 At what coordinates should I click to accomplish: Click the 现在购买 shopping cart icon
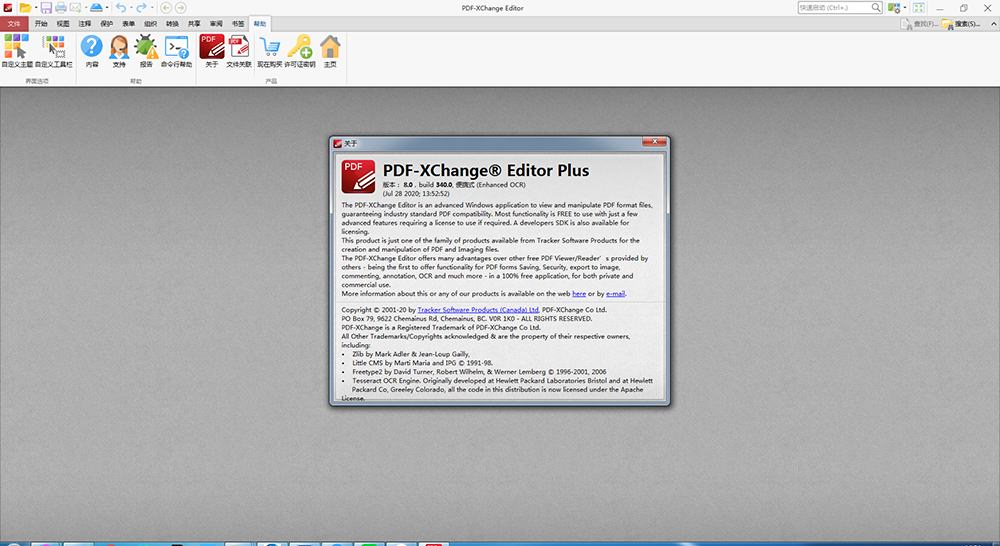pyautogui.click(x=270, y=50)
